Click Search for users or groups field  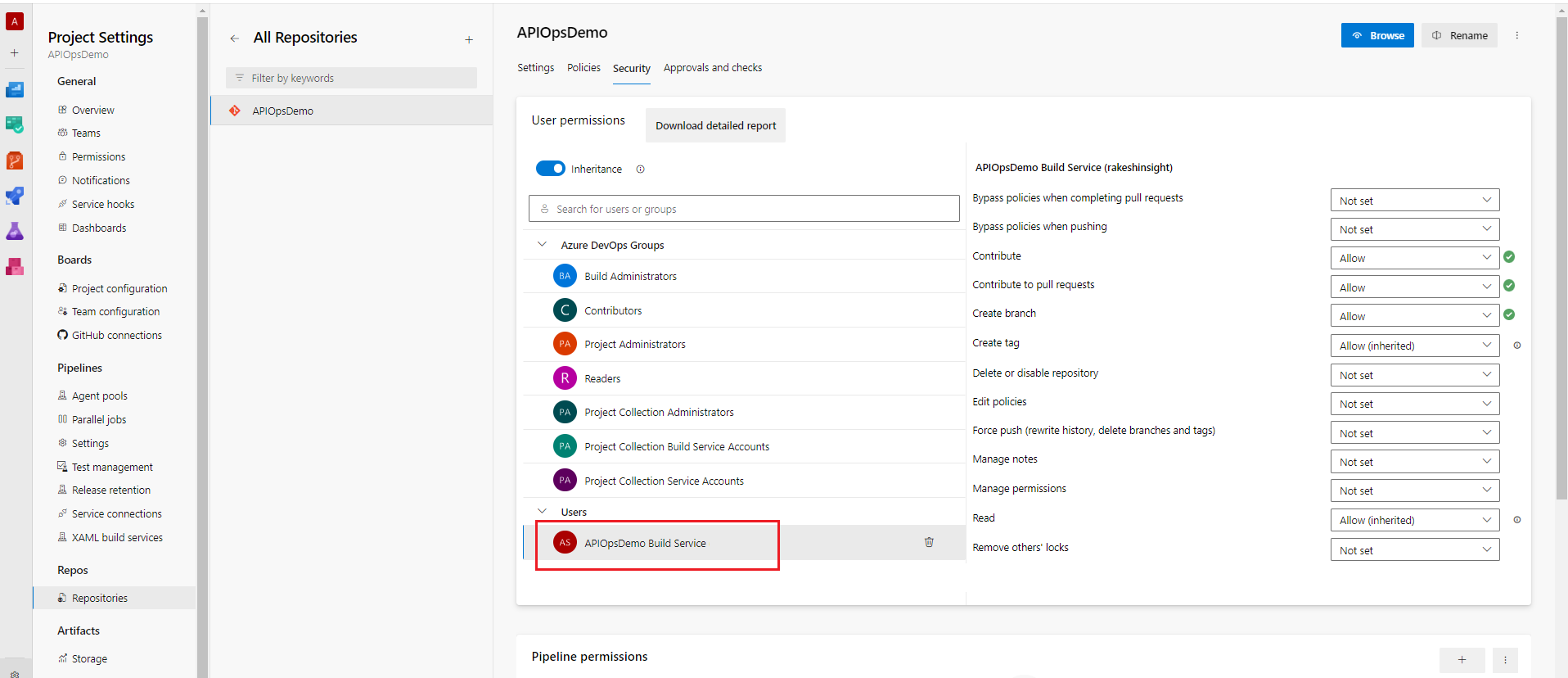pyautogui.click(x=744, y=209)
